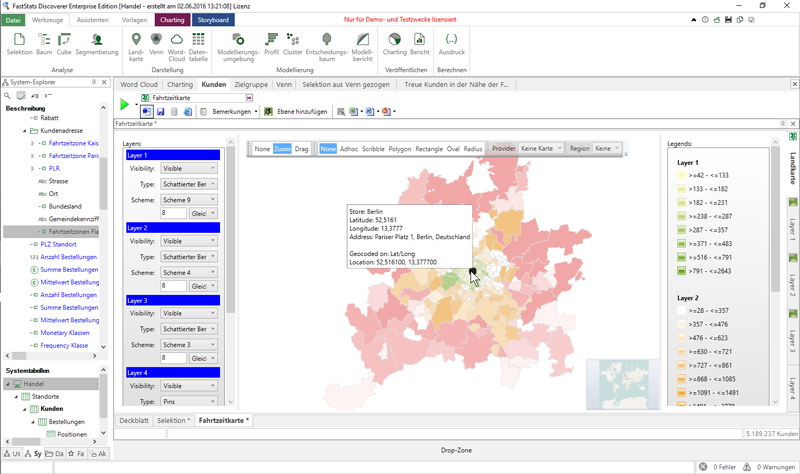The width and height of the screenshot is (800, 474).
Task: Enable Drag mode on map toolbar
Action: point(301,149)
